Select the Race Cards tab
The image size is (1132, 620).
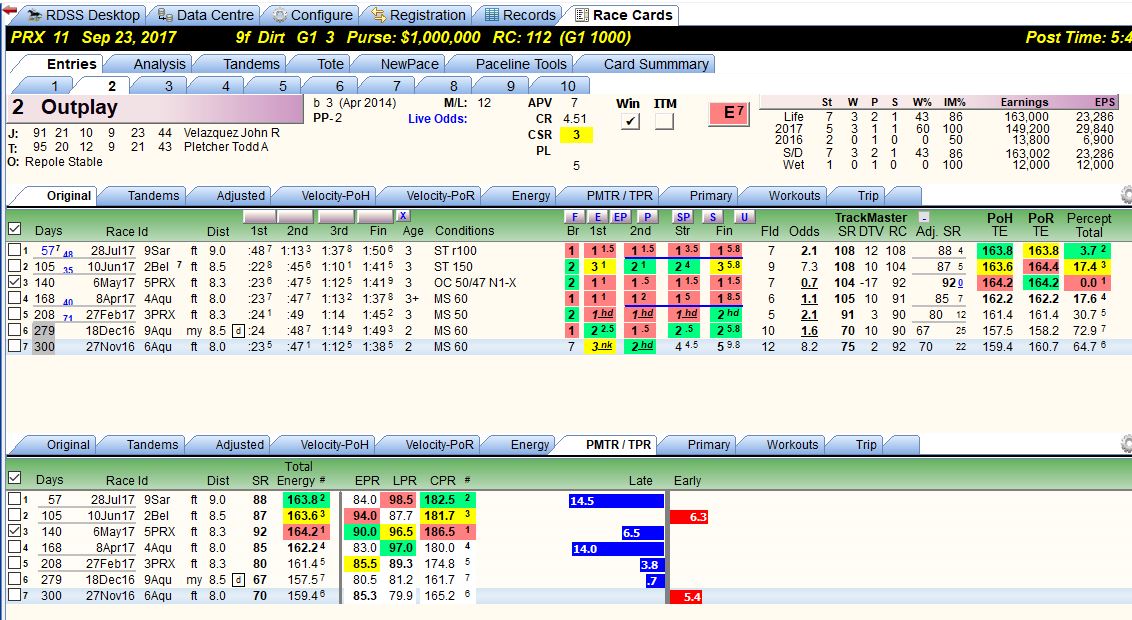pos(624,15)
